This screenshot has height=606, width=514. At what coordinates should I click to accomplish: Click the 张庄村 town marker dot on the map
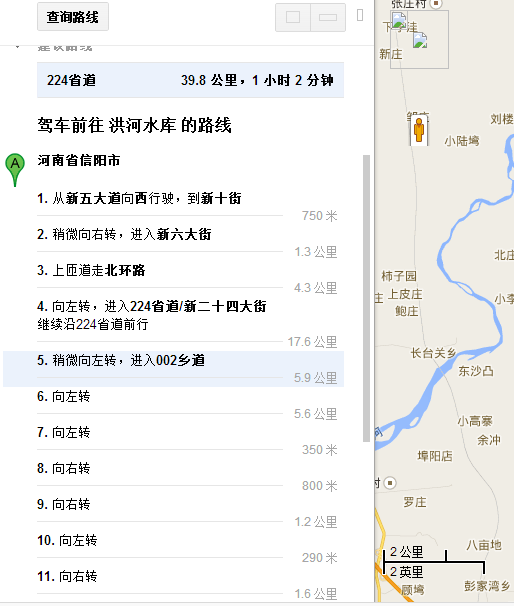(x=436, y=3)
